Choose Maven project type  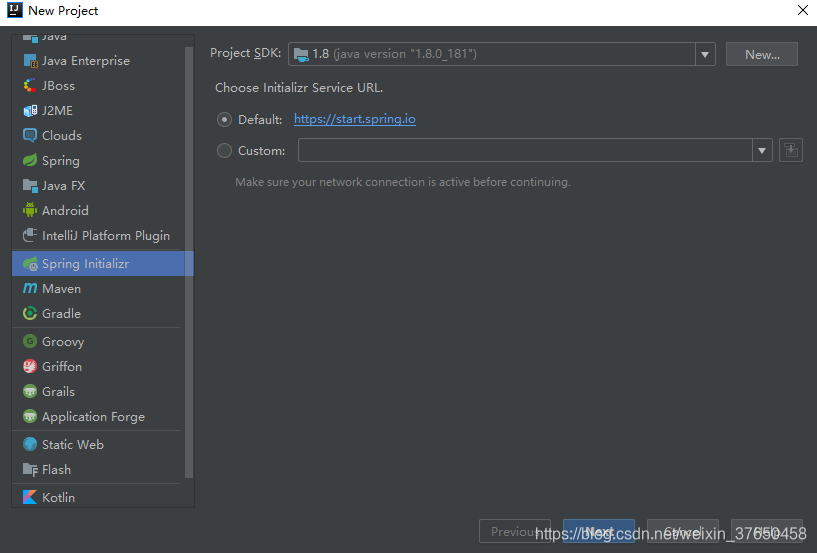[98, 288]
